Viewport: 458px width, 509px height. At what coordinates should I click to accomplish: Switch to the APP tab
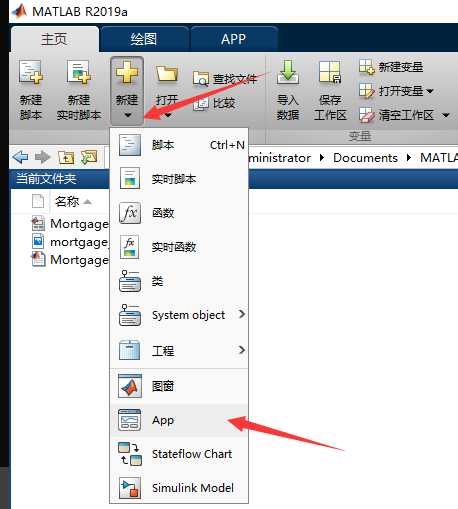(x=233, y=39)
